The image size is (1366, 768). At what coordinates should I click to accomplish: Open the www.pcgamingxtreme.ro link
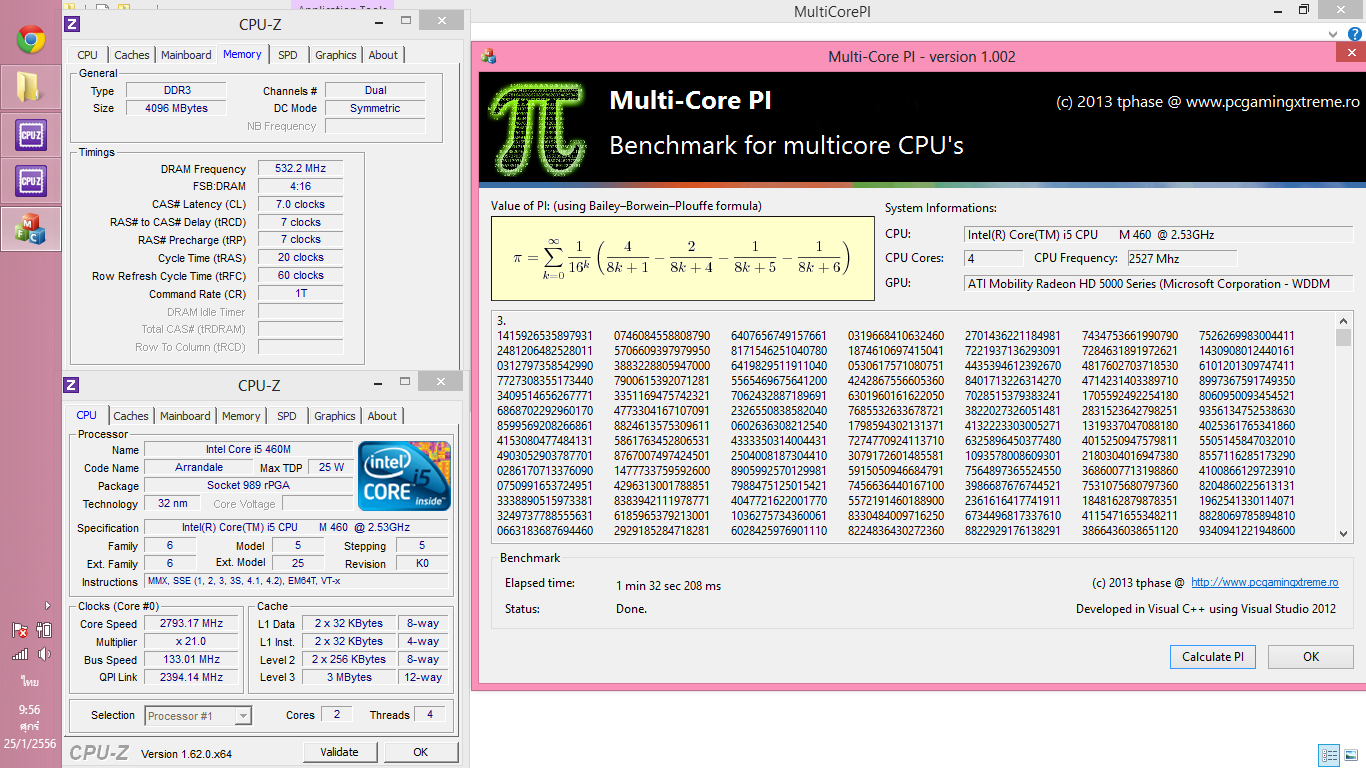coord(1265,583)
